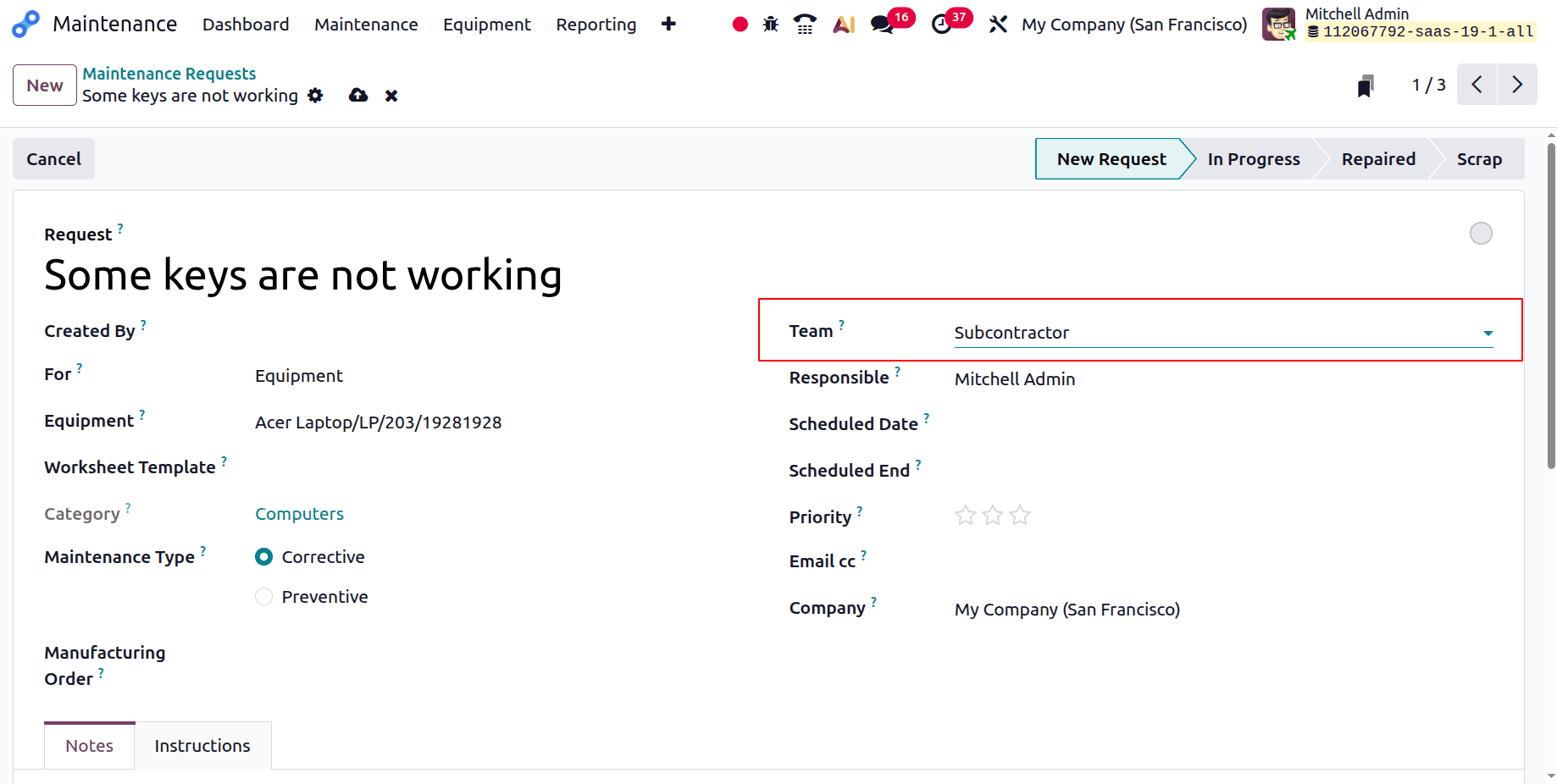The height and width of the screenshot is (784, 1557).
Task: Select the Corrective maintenance type
Action: (264, 556)
